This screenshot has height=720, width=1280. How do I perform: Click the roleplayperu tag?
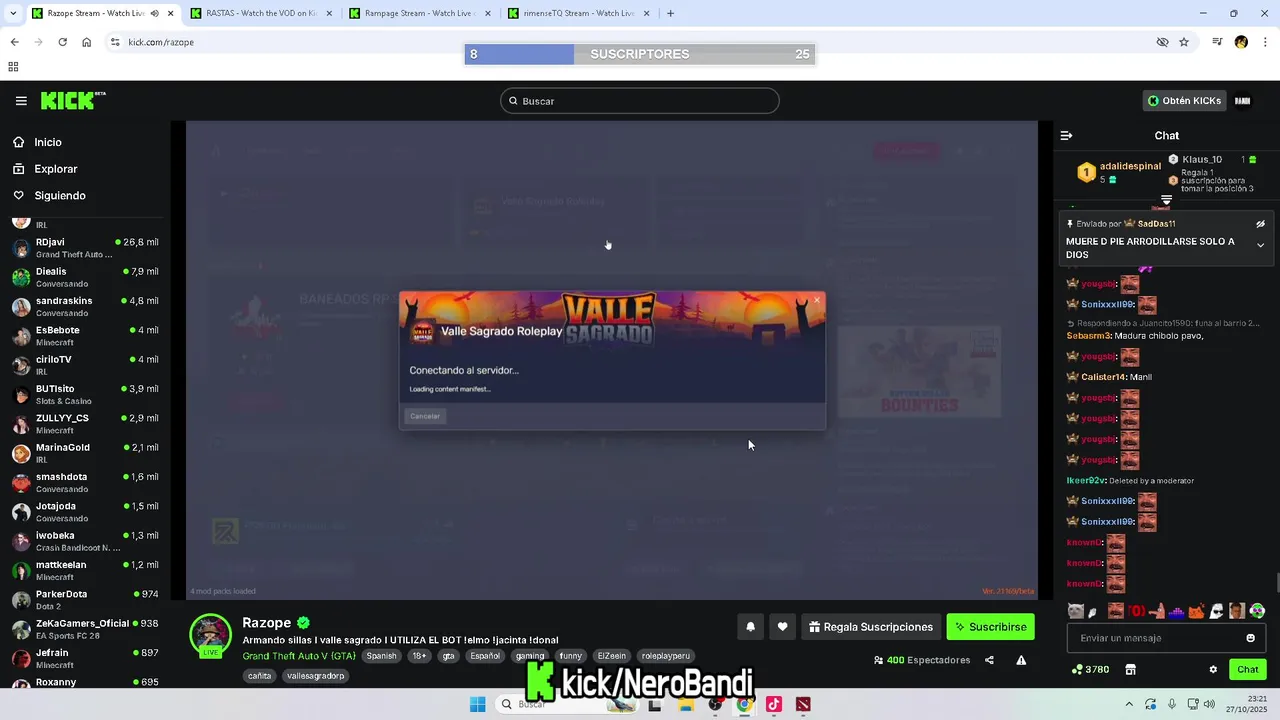pyautogui.click(x=666, y=656)
